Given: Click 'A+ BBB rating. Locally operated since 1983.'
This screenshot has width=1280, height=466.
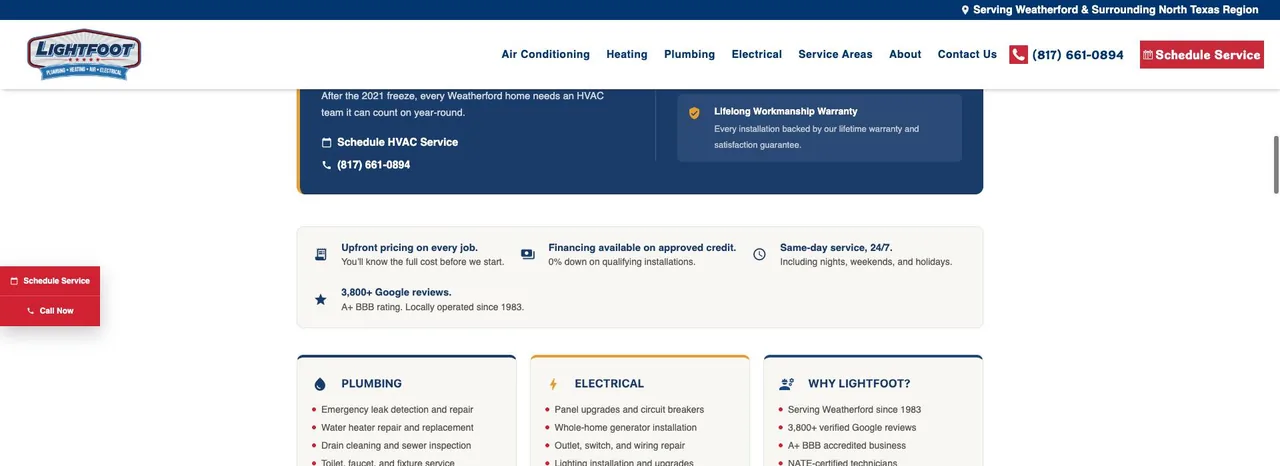Looking at the screenshot, I should [x=432, y=307].
